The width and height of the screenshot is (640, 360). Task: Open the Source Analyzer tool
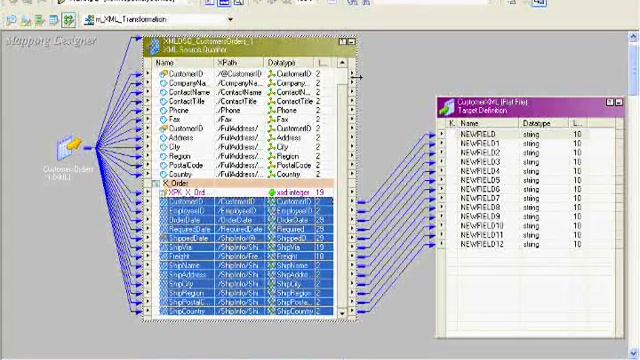click(x=11, y=20)
